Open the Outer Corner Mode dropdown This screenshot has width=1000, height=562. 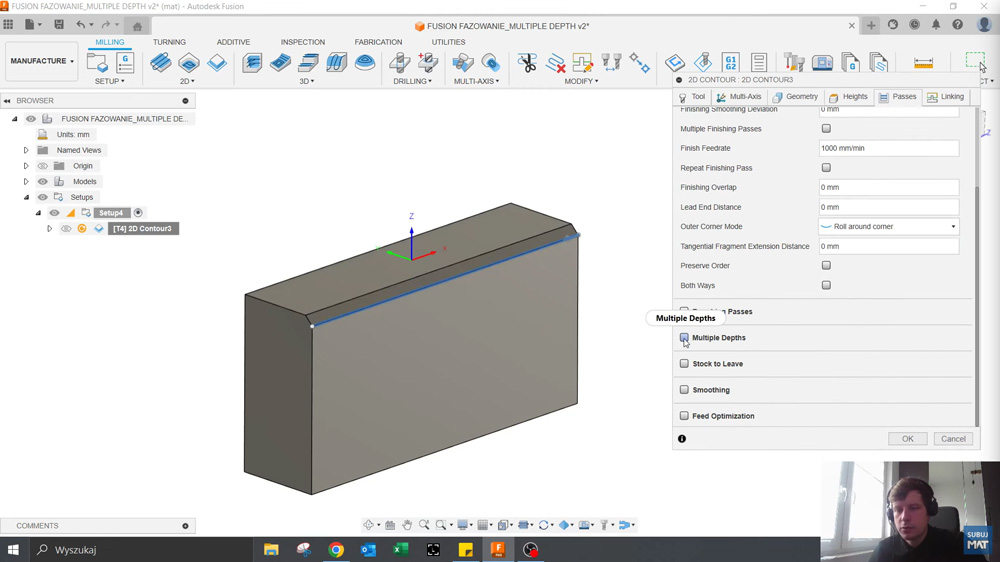(888, 227)
